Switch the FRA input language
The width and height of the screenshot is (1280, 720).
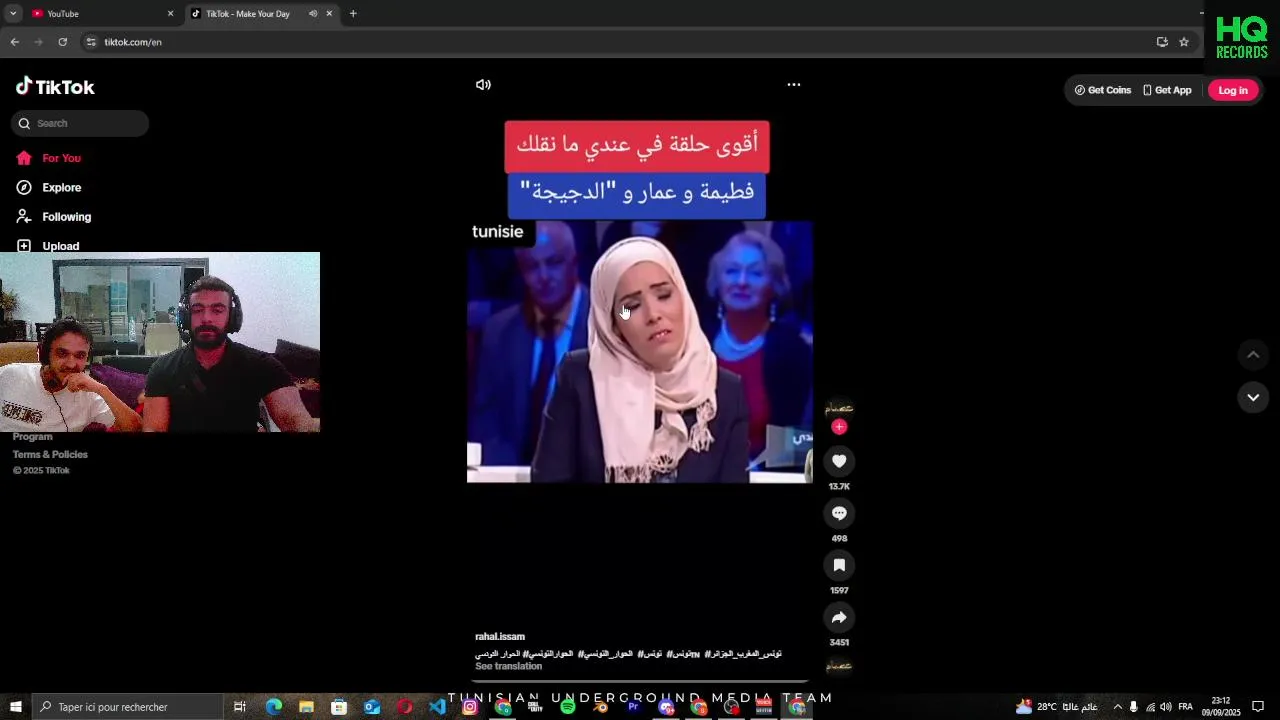1186,707
